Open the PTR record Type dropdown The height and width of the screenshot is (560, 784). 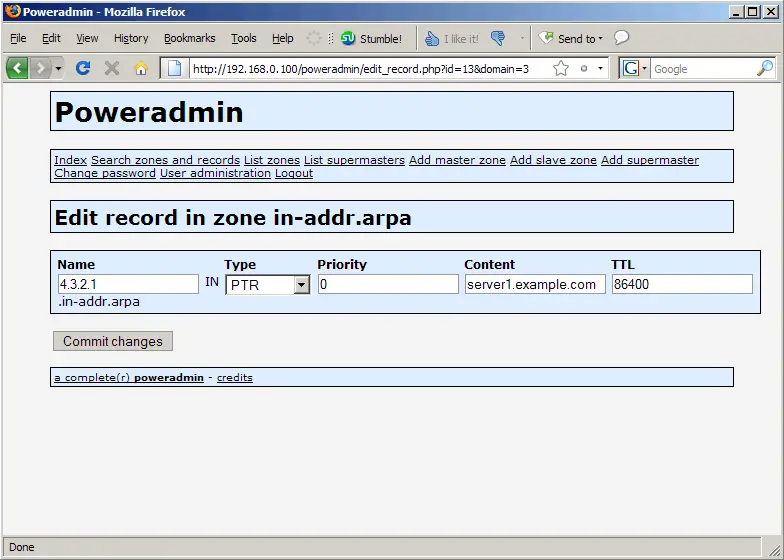(x=268, y=285)
